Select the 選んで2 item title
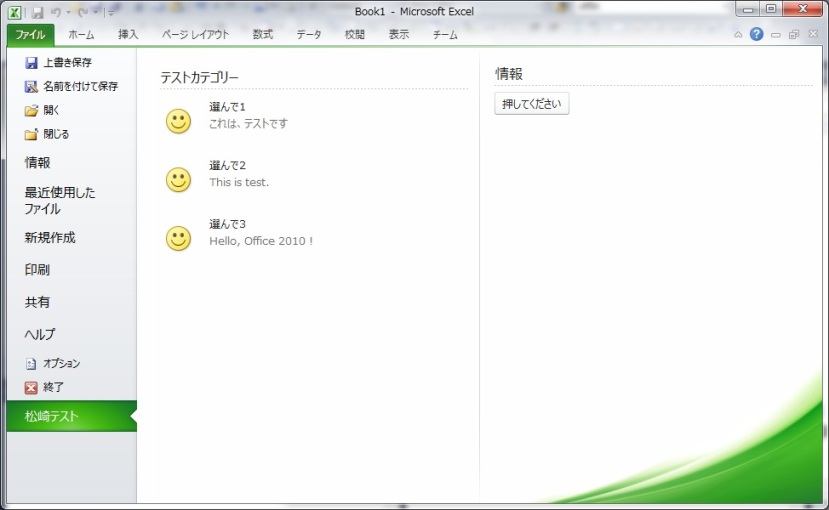829x510 pixels. click(227, 165)
